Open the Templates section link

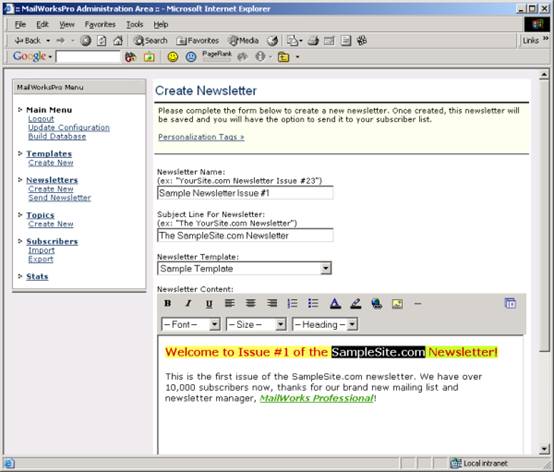click(49, 154)
